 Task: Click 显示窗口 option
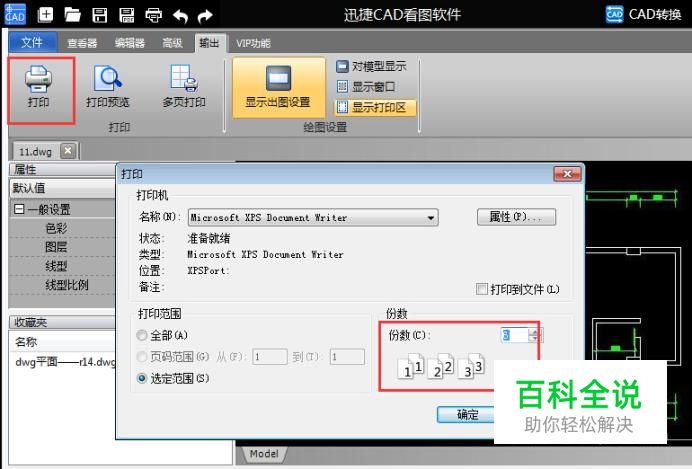point(365,86)
